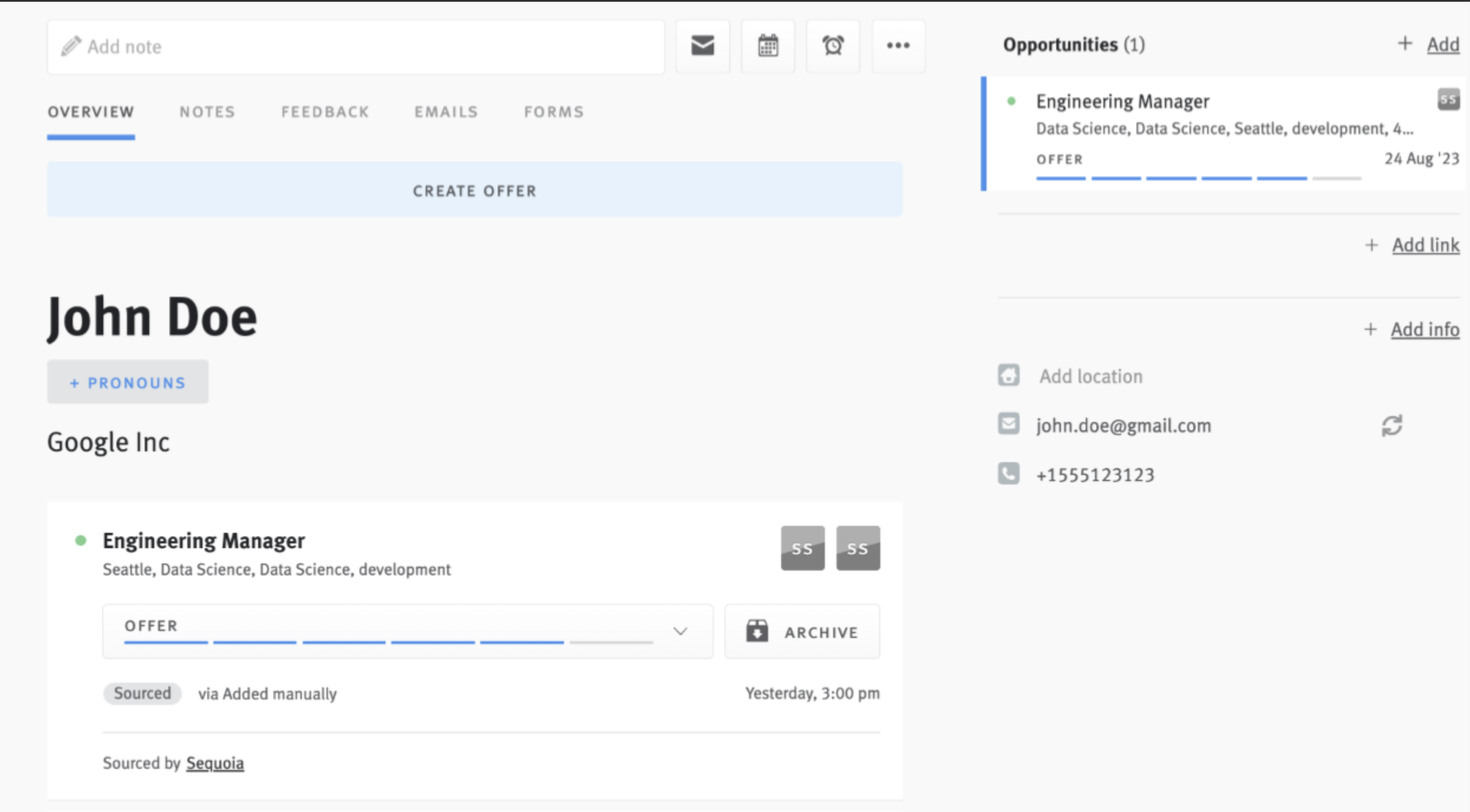Open the Sequoia sourced-by link
This screenshot has height=812, width=1470.
[x=215, y=763]
